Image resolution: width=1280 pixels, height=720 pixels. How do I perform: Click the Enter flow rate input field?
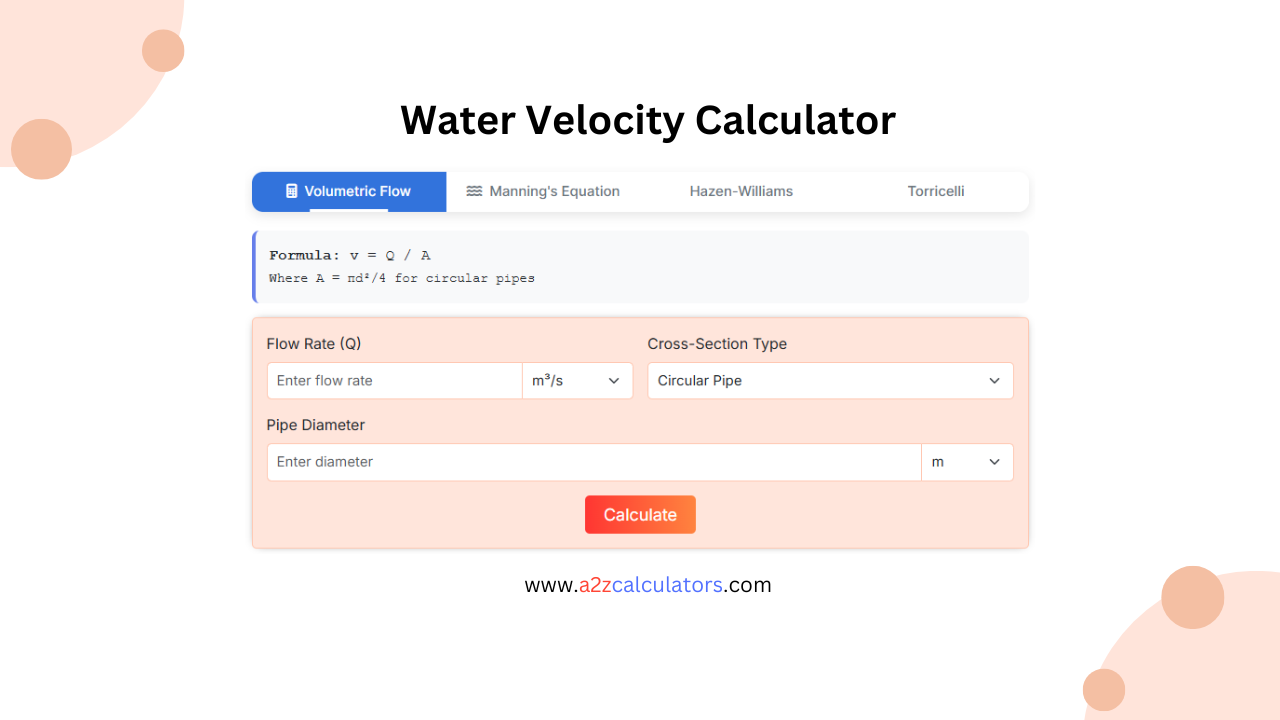click(394, 380)
